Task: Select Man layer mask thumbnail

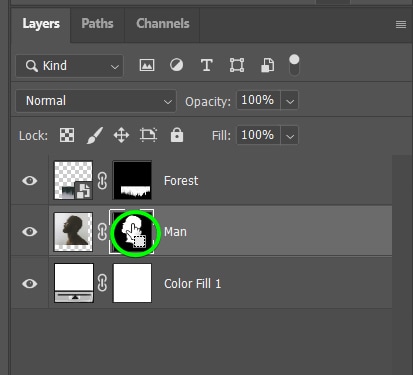Action: [132, 232]
